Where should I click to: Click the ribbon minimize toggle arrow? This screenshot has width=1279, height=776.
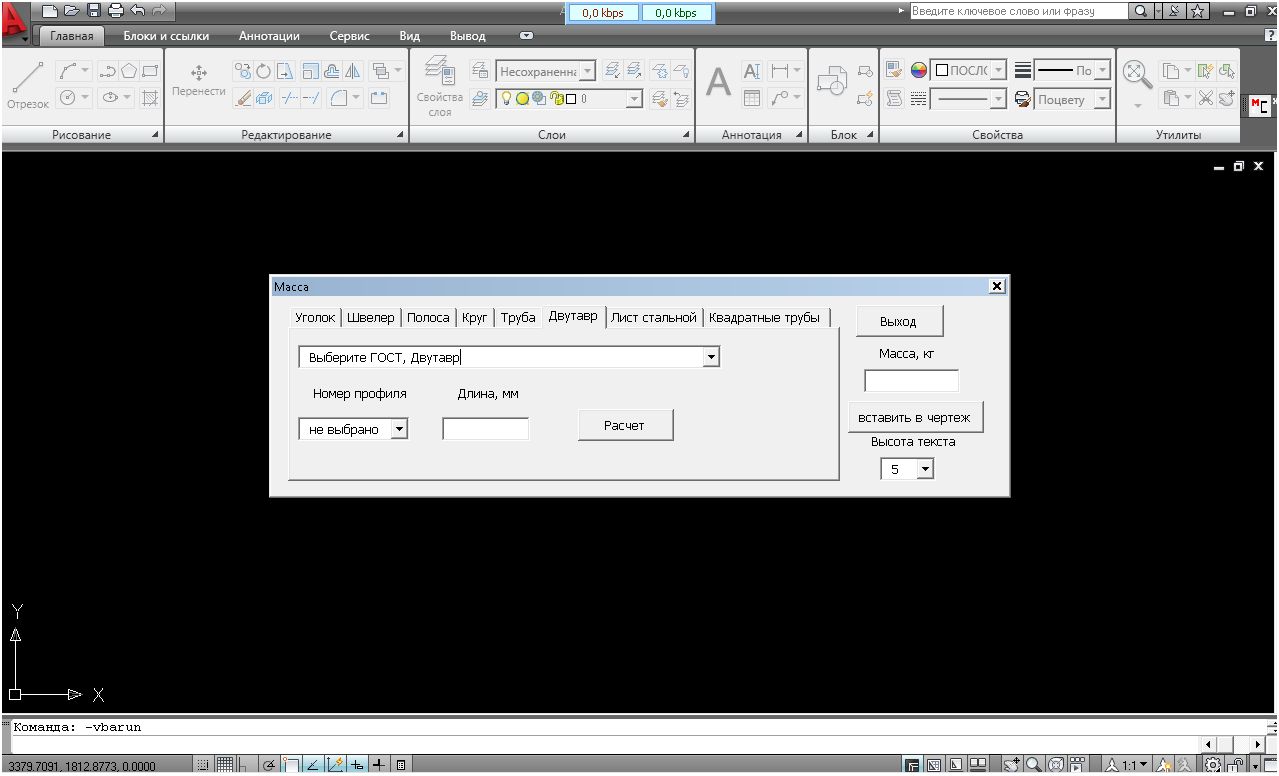coord(526,36)
